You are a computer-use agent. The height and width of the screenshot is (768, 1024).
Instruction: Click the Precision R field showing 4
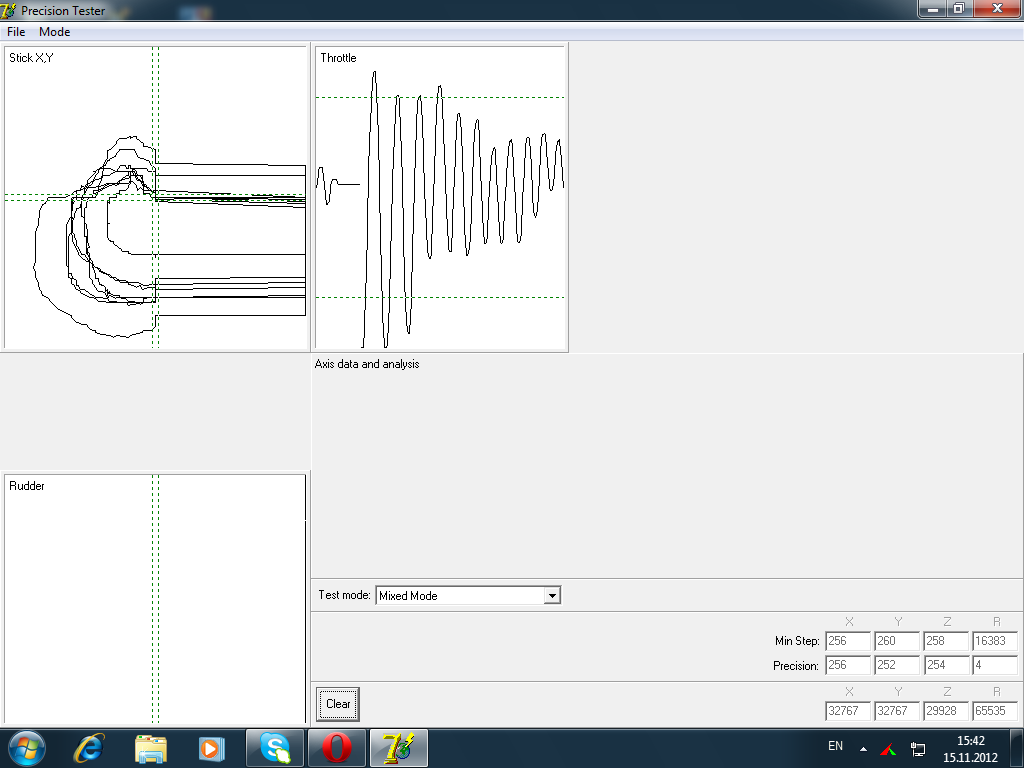tap(995, 665)
